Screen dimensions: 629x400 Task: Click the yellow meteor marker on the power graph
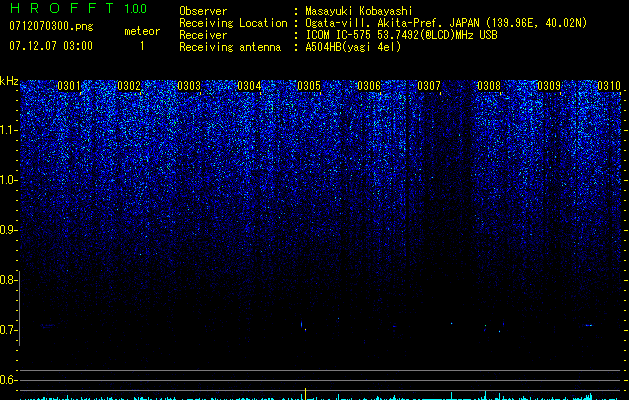[x=306, y=394]
